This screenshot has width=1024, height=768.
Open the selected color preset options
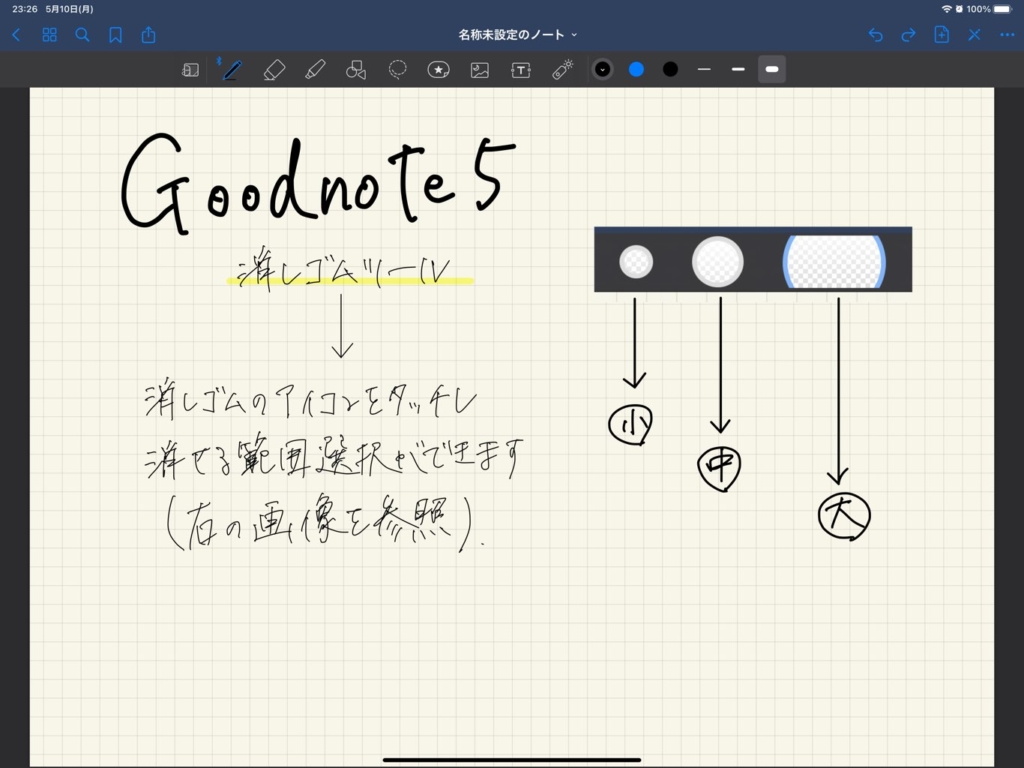point(603,69)
